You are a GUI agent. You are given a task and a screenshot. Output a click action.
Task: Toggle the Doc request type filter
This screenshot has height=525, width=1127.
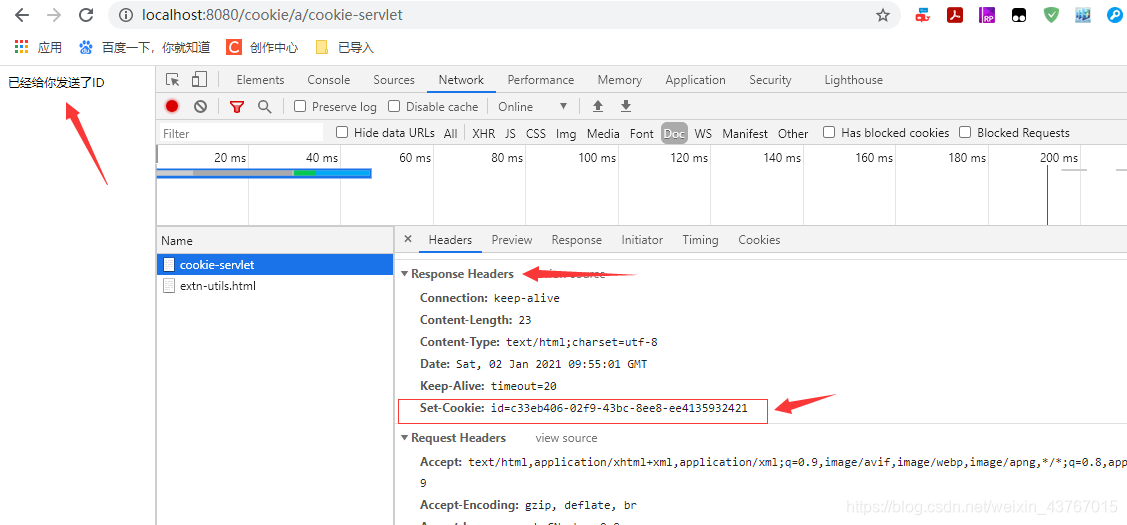click(674, 133)
